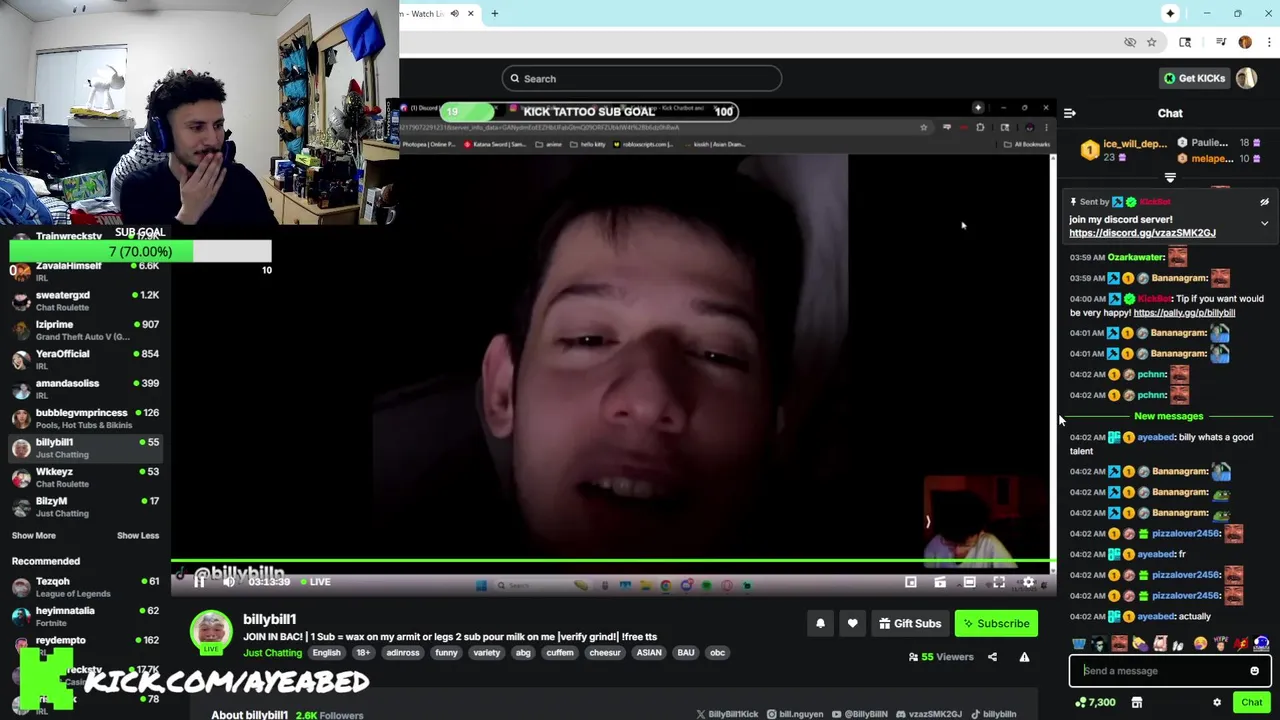The height and width of the screenshot is (720, 1280).
Task: Click the English tag
Action: [x=326, y=653]
